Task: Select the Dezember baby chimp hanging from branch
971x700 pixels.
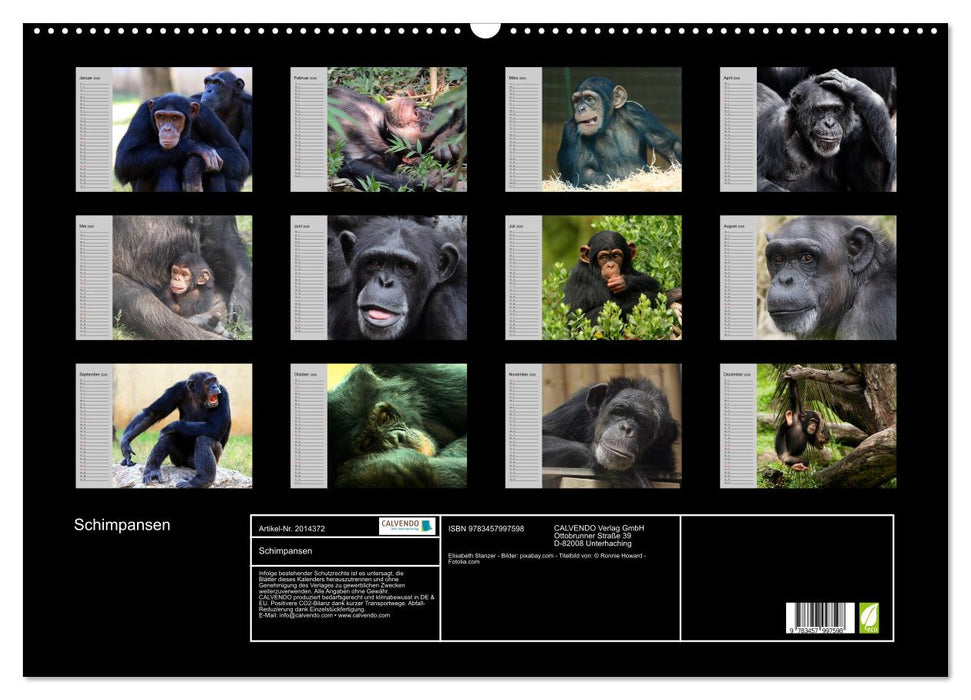Action: click(826, 426)
